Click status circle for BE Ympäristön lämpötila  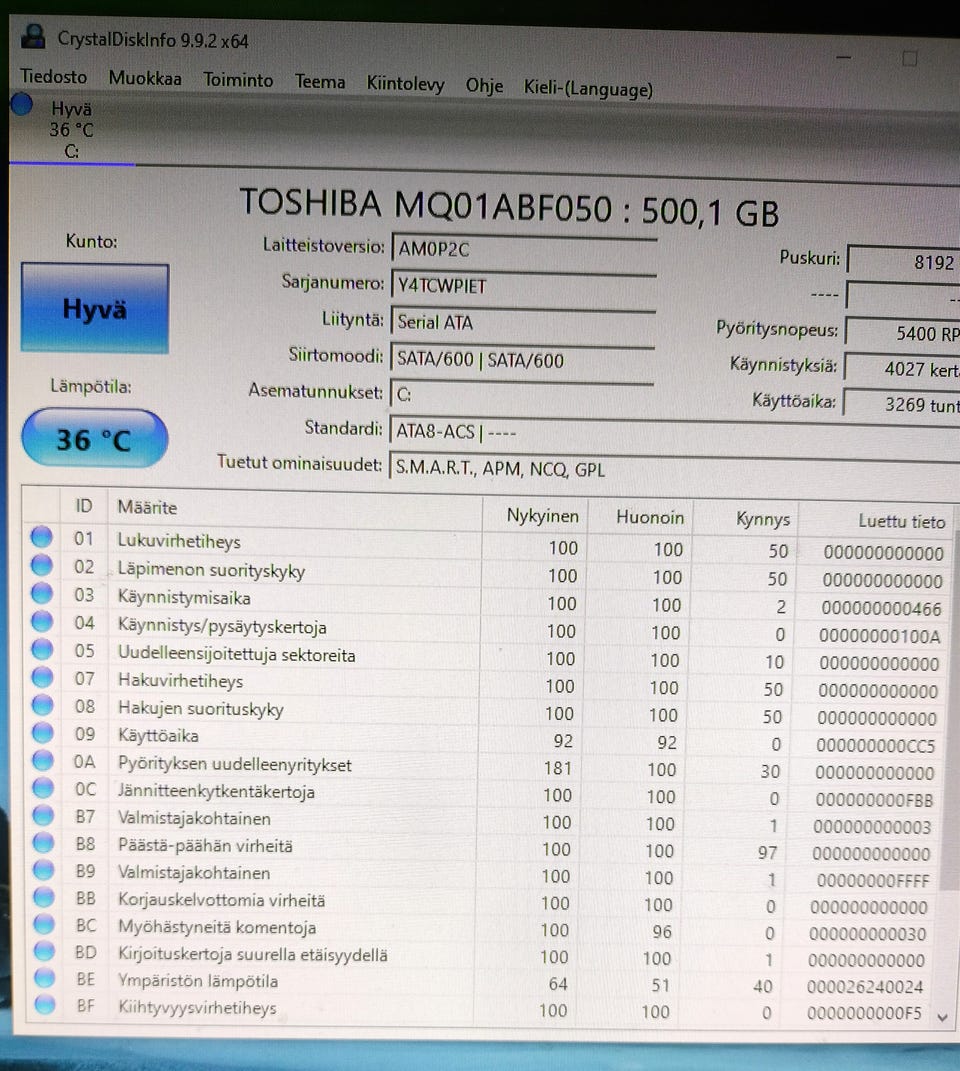point(44,977)
